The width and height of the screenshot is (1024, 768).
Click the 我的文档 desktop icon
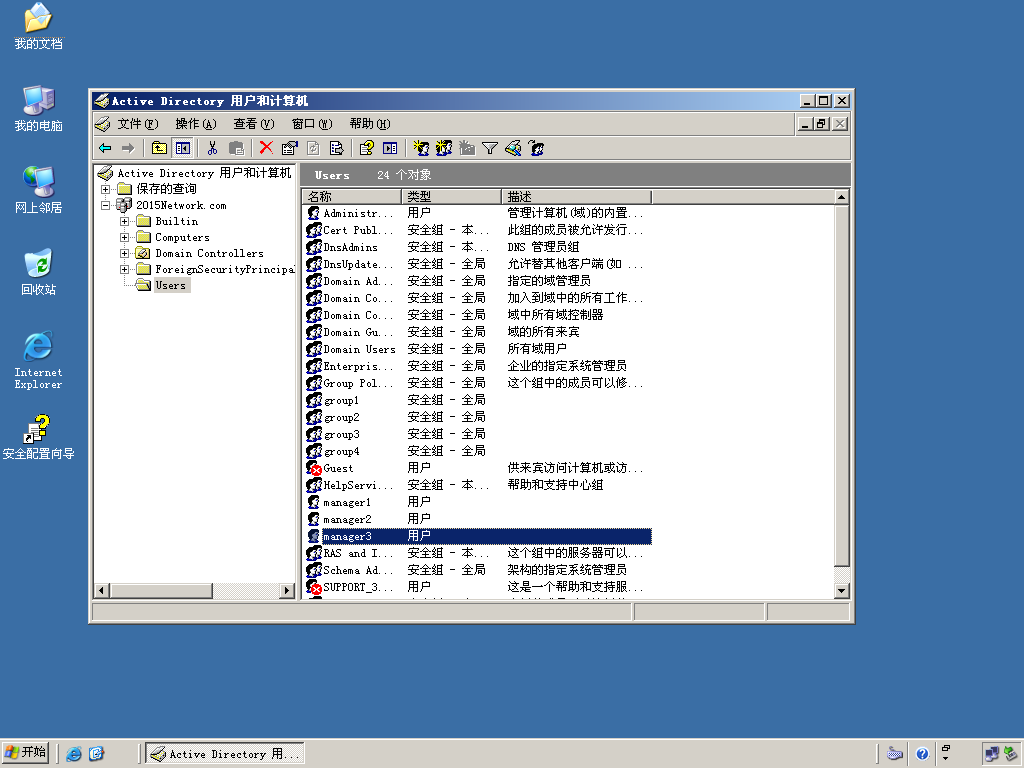(39, 26)
